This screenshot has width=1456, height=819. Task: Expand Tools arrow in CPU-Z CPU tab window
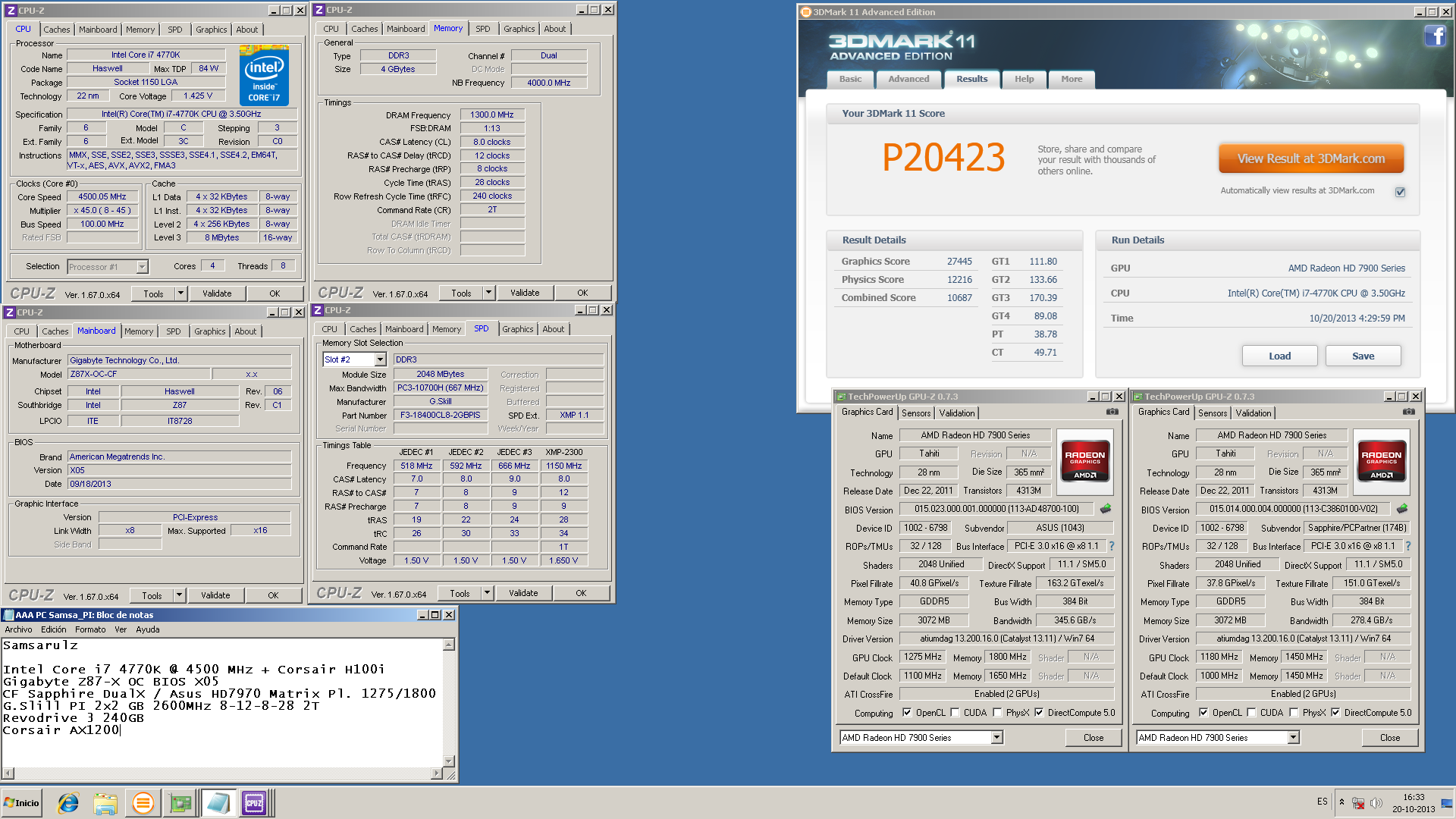click(180, 293)
